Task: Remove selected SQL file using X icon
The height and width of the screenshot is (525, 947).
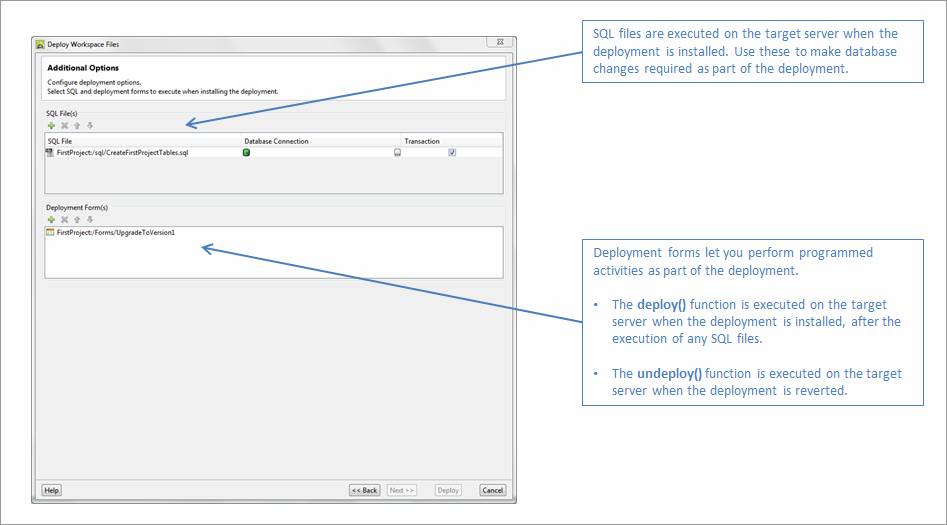Action: tap(64, 125)
